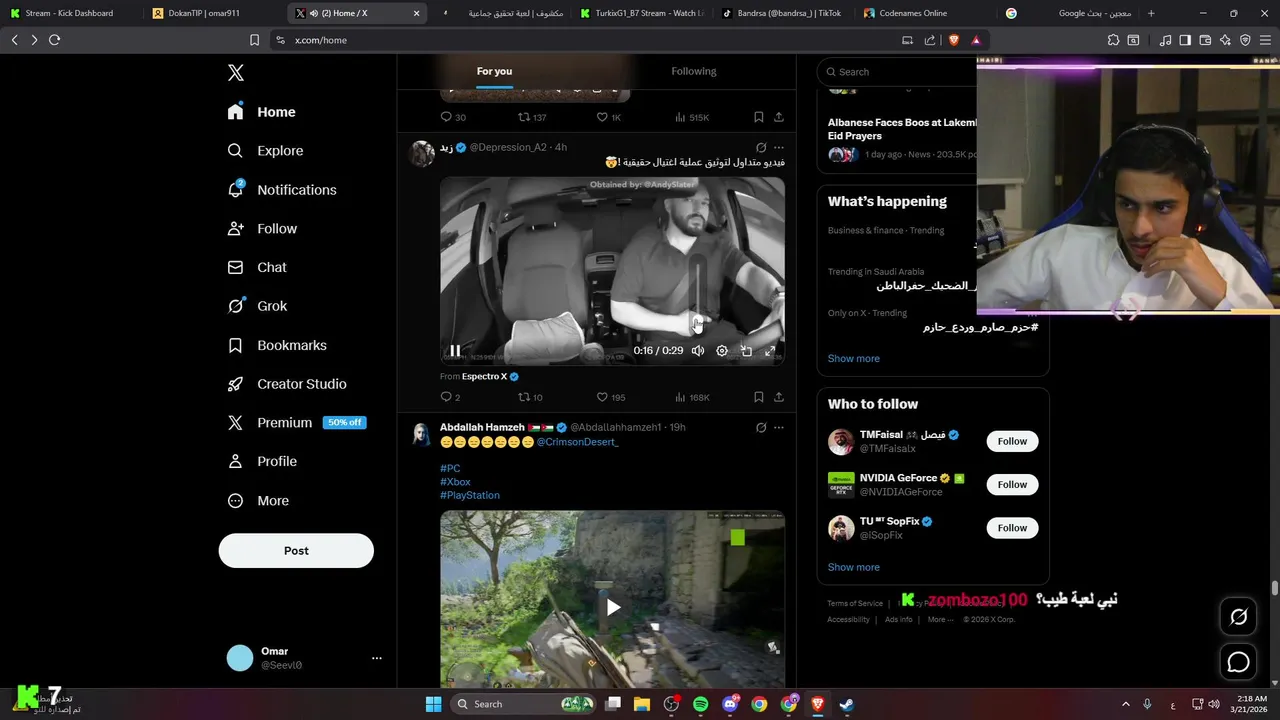The width and height of the screenshot is (1280, 720).
Task: Repost the post with 10 reposts
Action: 530,397
